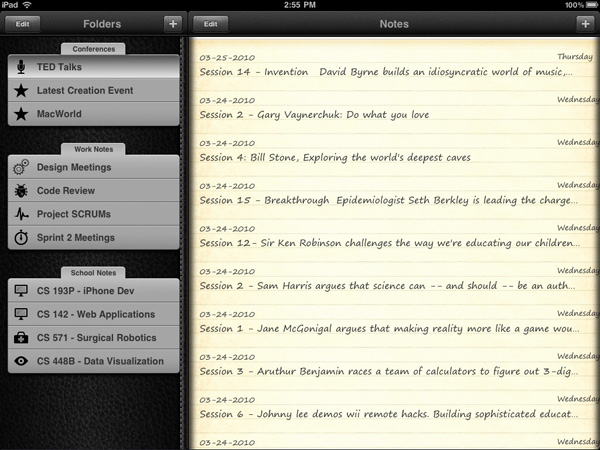Click the pulse icon beside Project SCRUMs
Viewport: 600px width, 450px height.
click(x=21, y=214)
